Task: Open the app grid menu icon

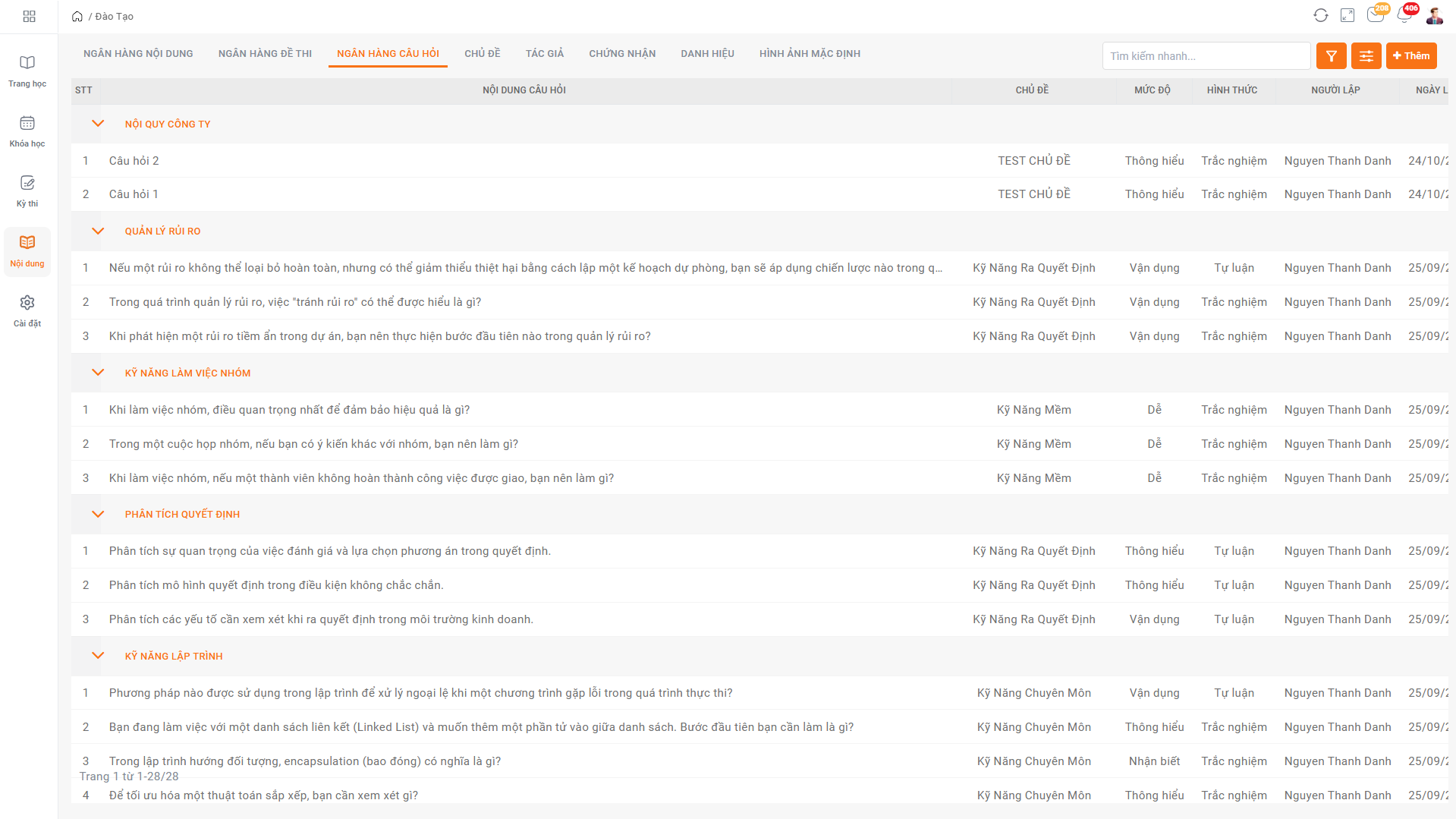Action: (x=29, y=16)
